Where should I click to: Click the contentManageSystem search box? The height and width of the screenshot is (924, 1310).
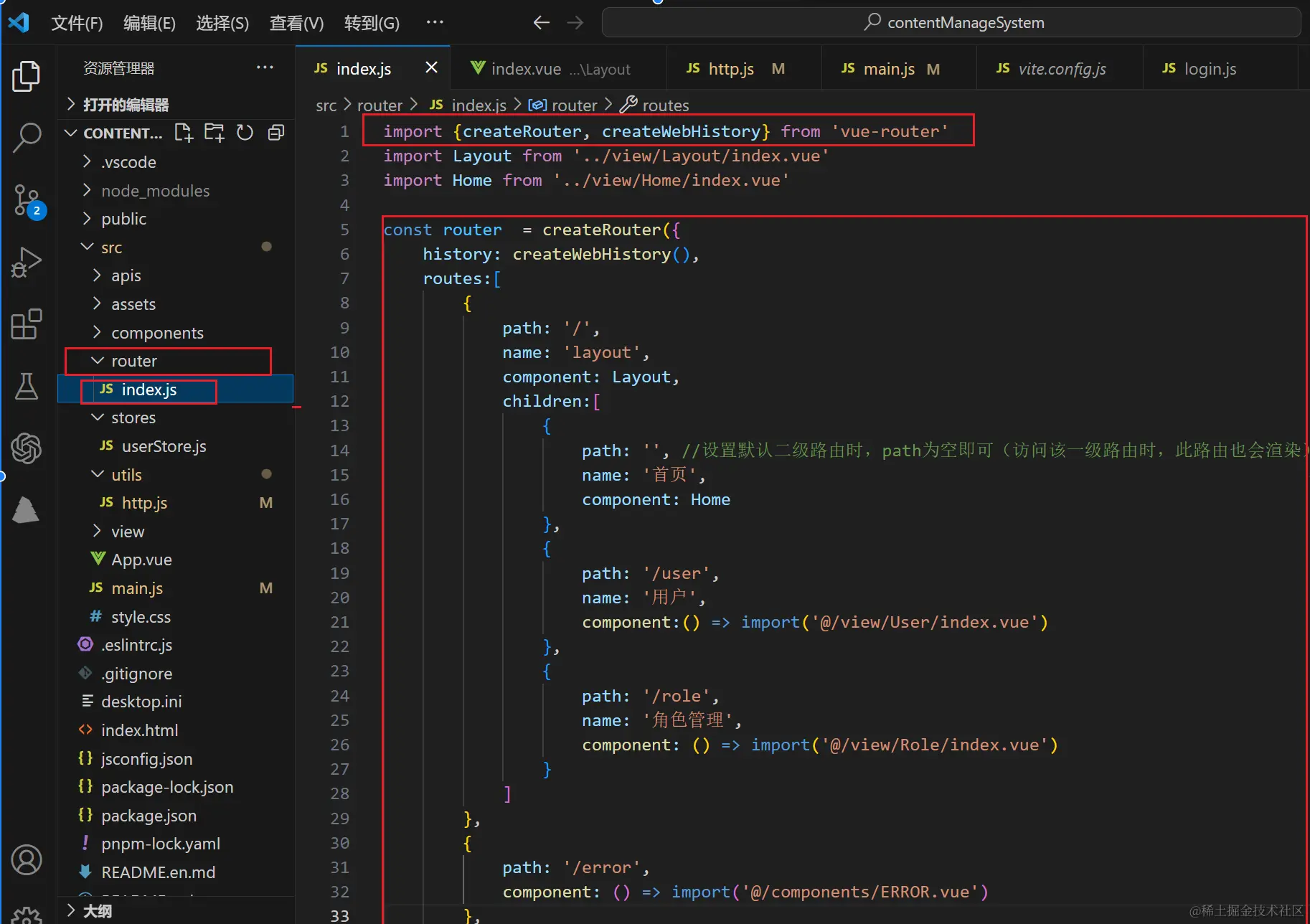click(x=954, y=22)
